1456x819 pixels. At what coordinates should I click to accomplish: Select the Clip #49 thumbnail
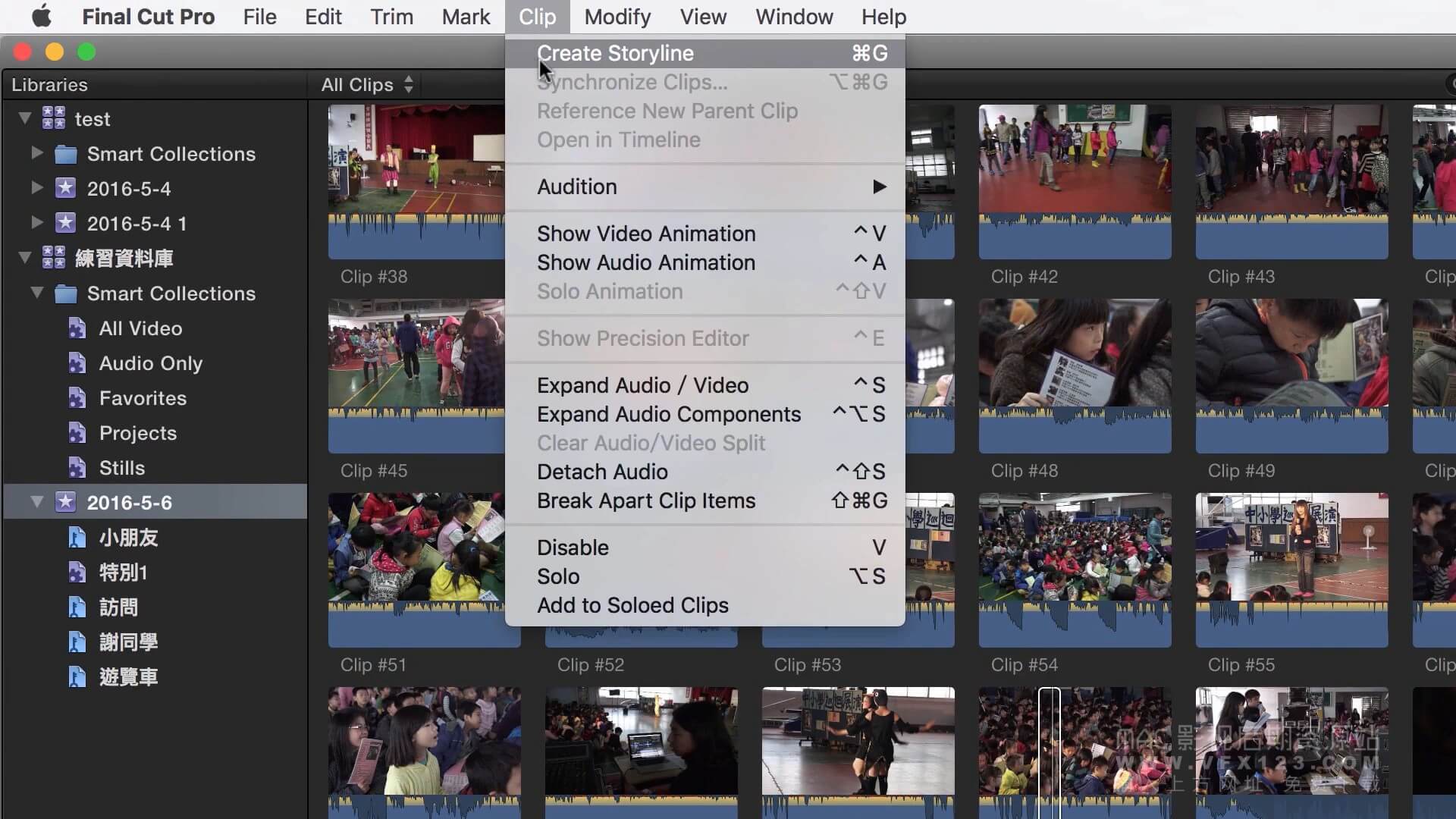pyautogui.click(x=1291, y=376)
